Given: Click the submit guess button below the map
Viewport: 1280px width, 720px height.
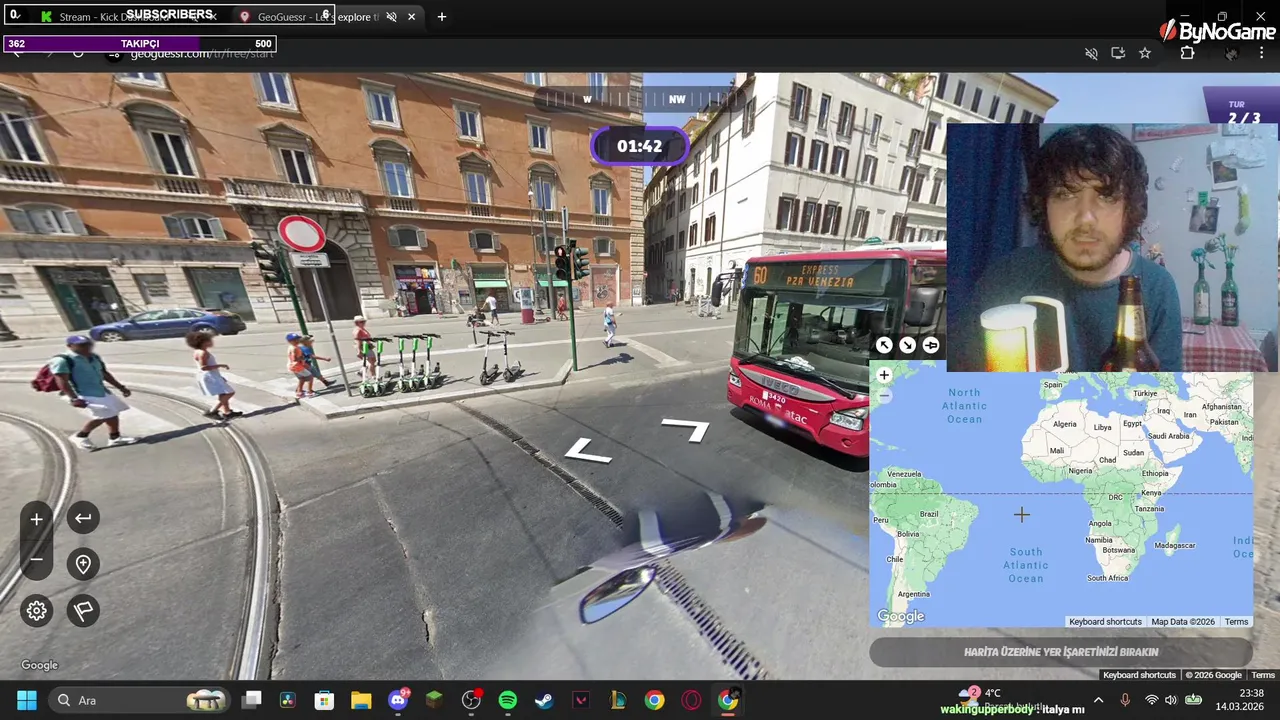Looking at the screenshot, I should point(1061,652).
